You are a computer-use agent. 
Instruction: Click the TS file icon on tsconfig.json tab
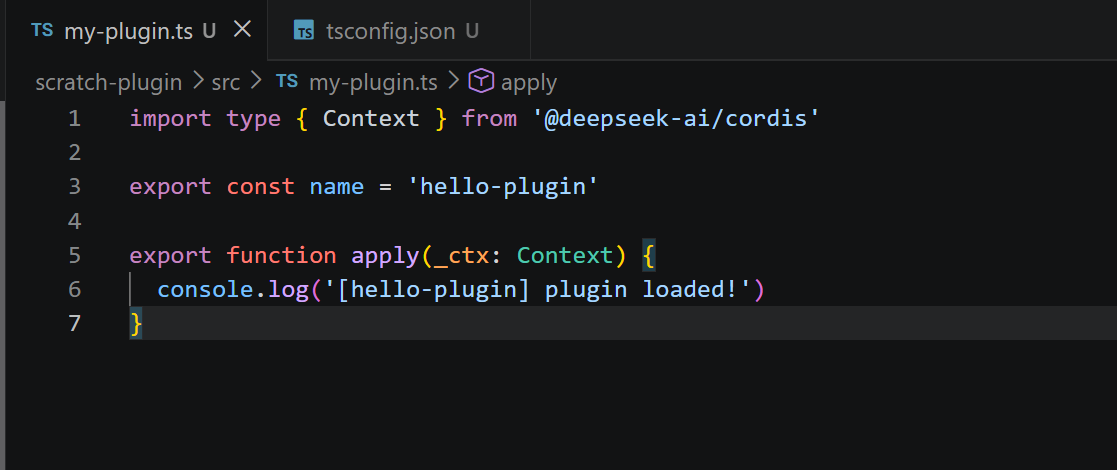click(304, 31)
